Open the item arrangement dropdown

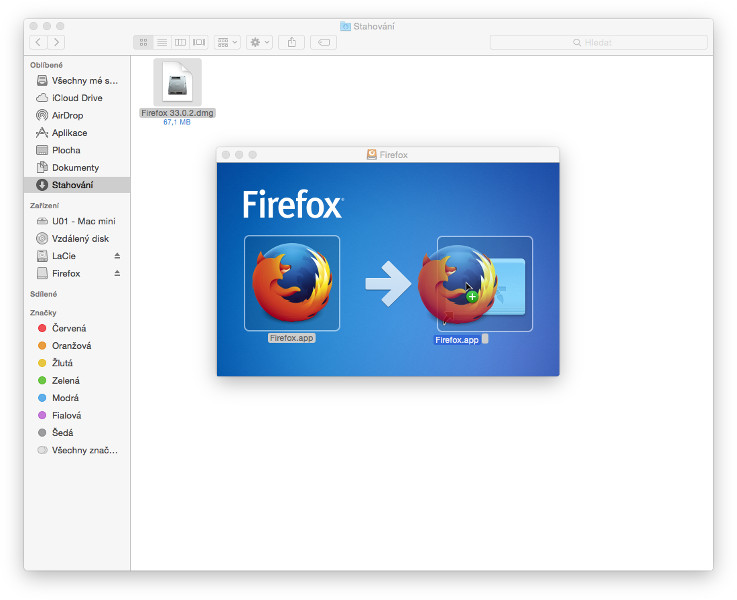pos(227,42)
